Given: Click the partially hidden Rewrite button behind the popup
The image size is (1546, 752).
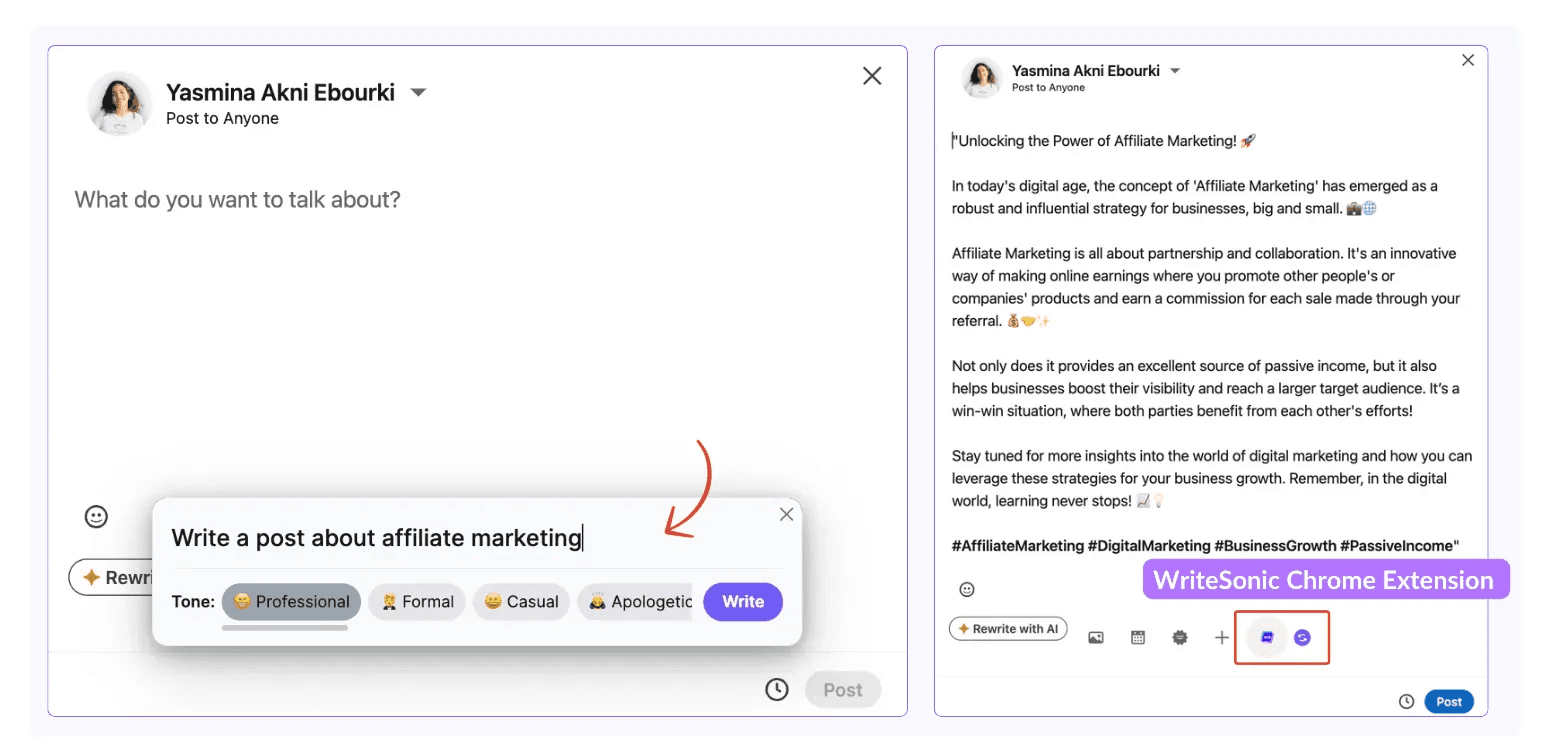Looking at the screenshot, I should 110,578.
